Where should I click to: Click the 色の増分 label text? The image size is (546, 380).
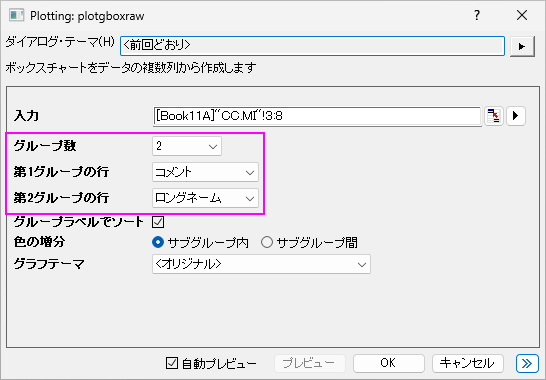pos(39,242)
